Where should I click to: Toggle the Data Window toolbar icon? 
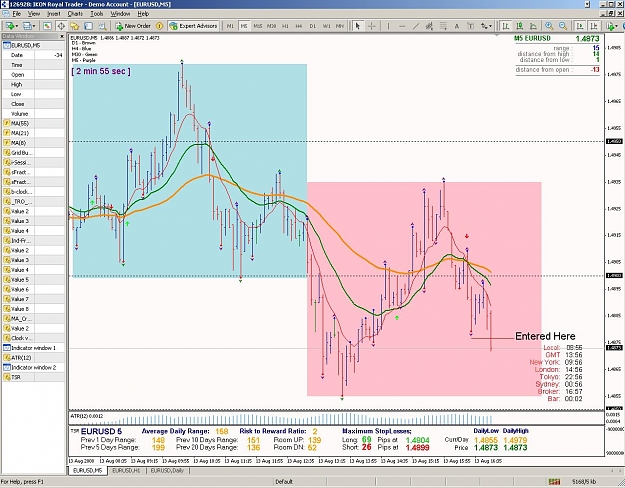(61, 26)
